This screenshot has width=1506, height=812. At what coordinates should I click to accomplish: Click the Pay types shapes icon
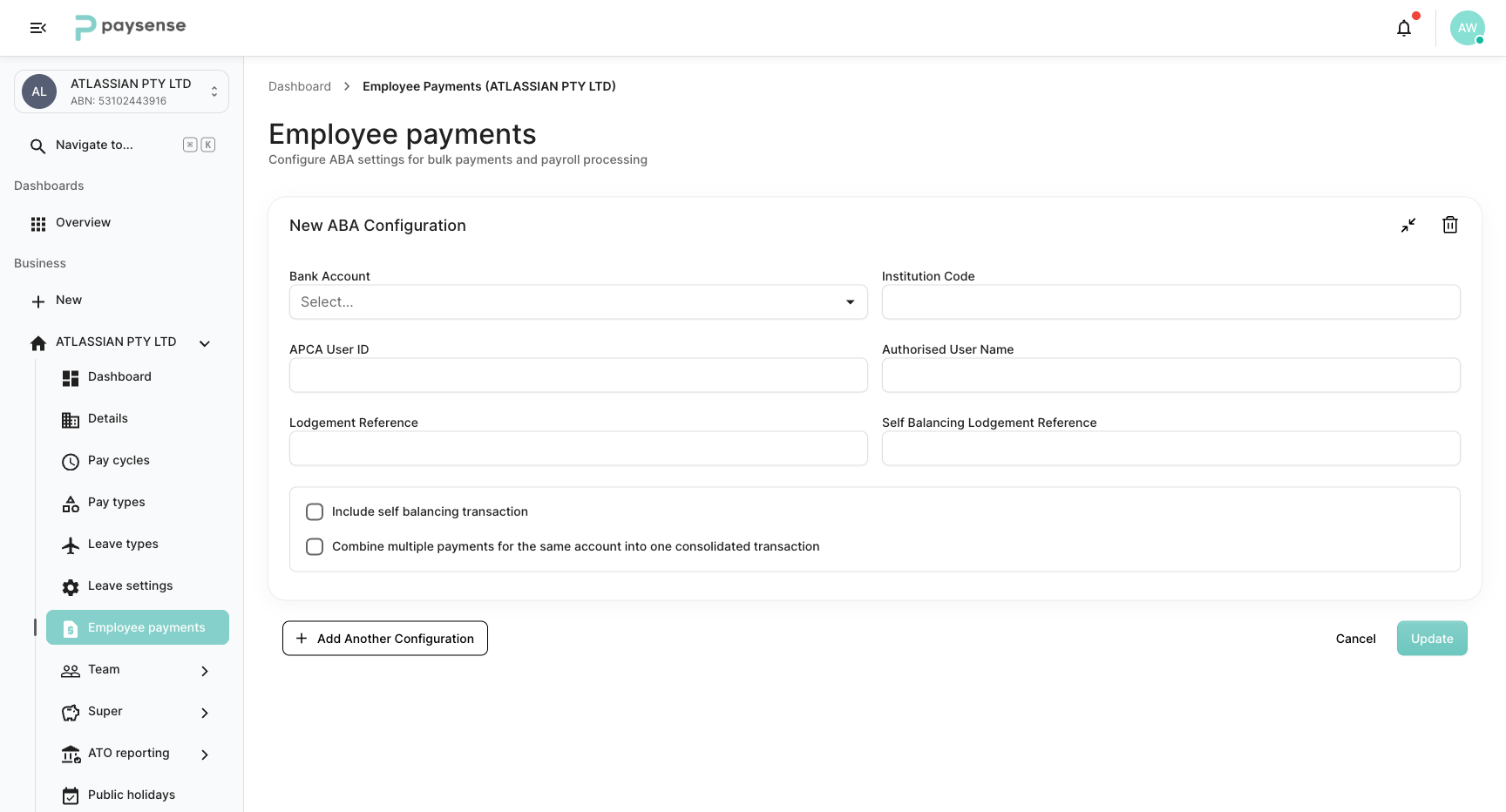click(71, 504)
